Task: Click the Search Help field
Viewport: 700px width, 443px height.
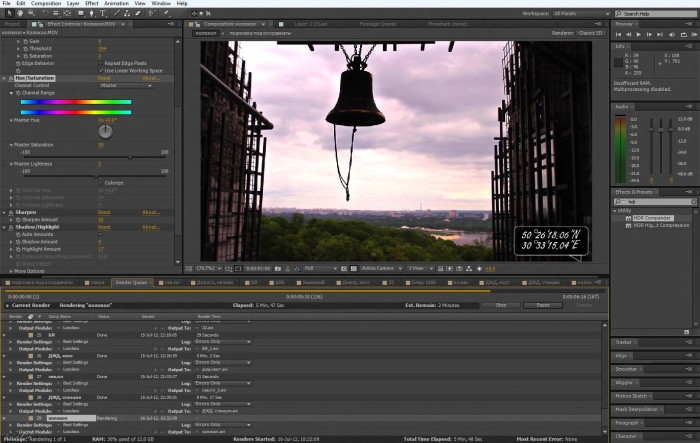Action: 656,14
